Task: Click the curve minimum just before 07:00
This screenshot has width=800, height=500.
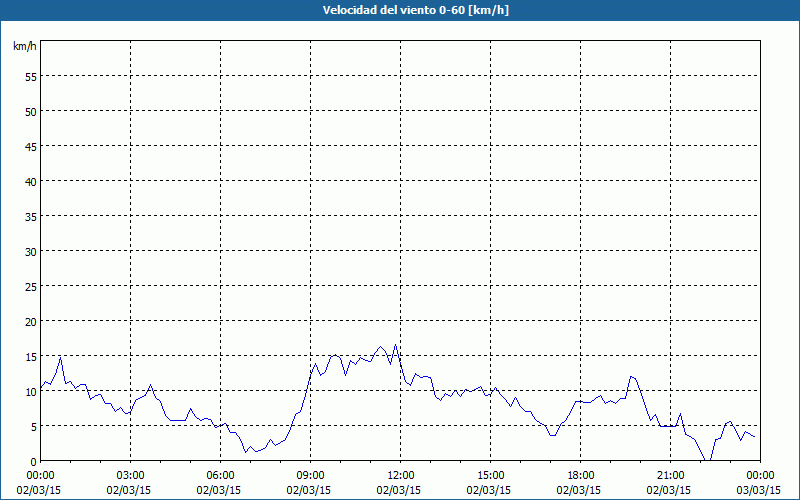Action: point(245,452)
